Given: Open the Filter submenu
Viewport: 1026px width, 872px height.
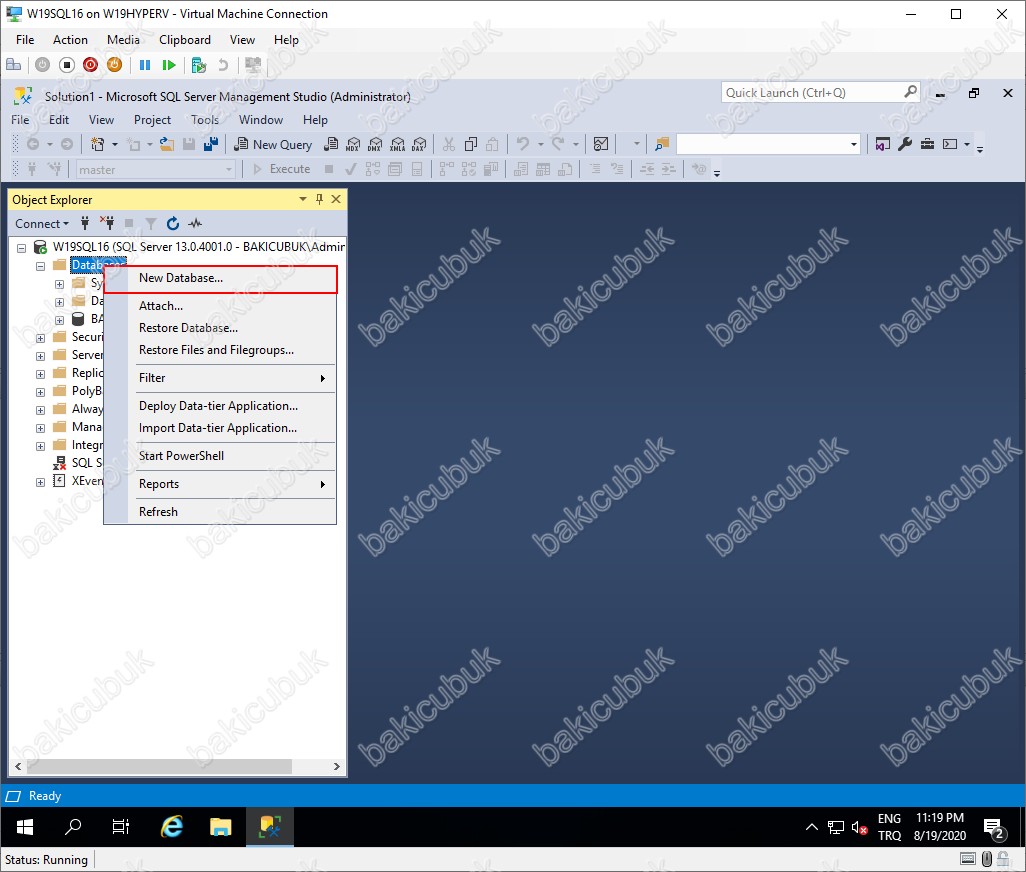Looking at the screenshot, I should click(220, 378).
